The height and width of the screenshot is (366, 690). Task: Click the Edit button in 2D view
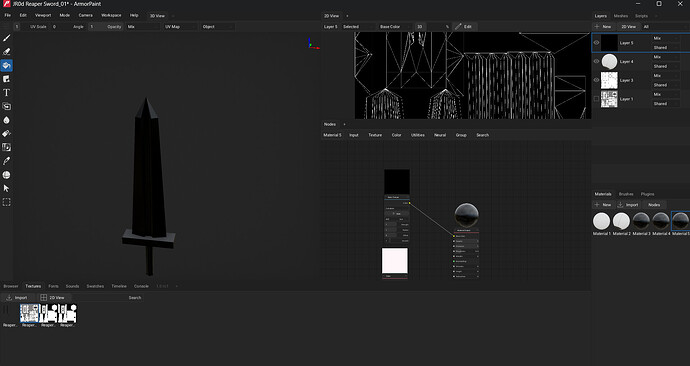tap(464, 27)
